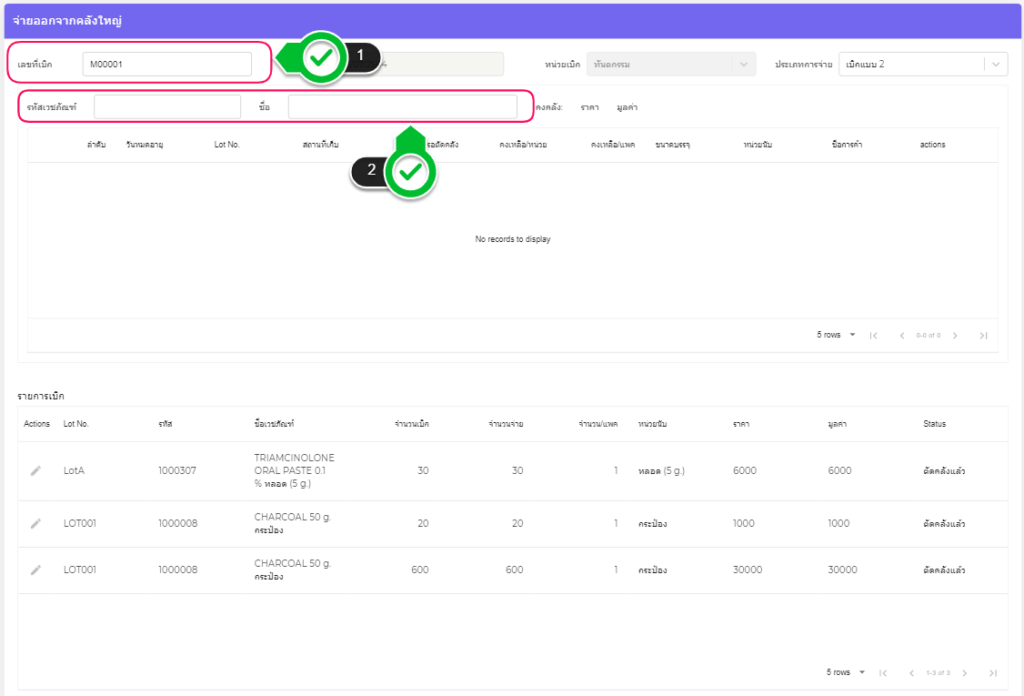Screen dimensions: 1024x696
Task: Click last page arrow in the upper stock table
Action: (983, 335)
